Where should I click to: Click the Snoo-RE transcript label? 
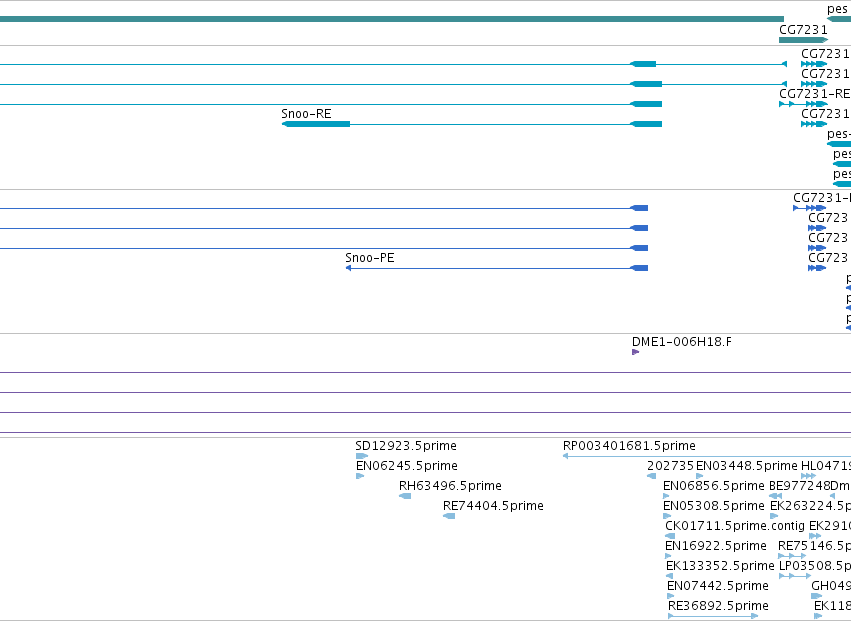point(306,113)
